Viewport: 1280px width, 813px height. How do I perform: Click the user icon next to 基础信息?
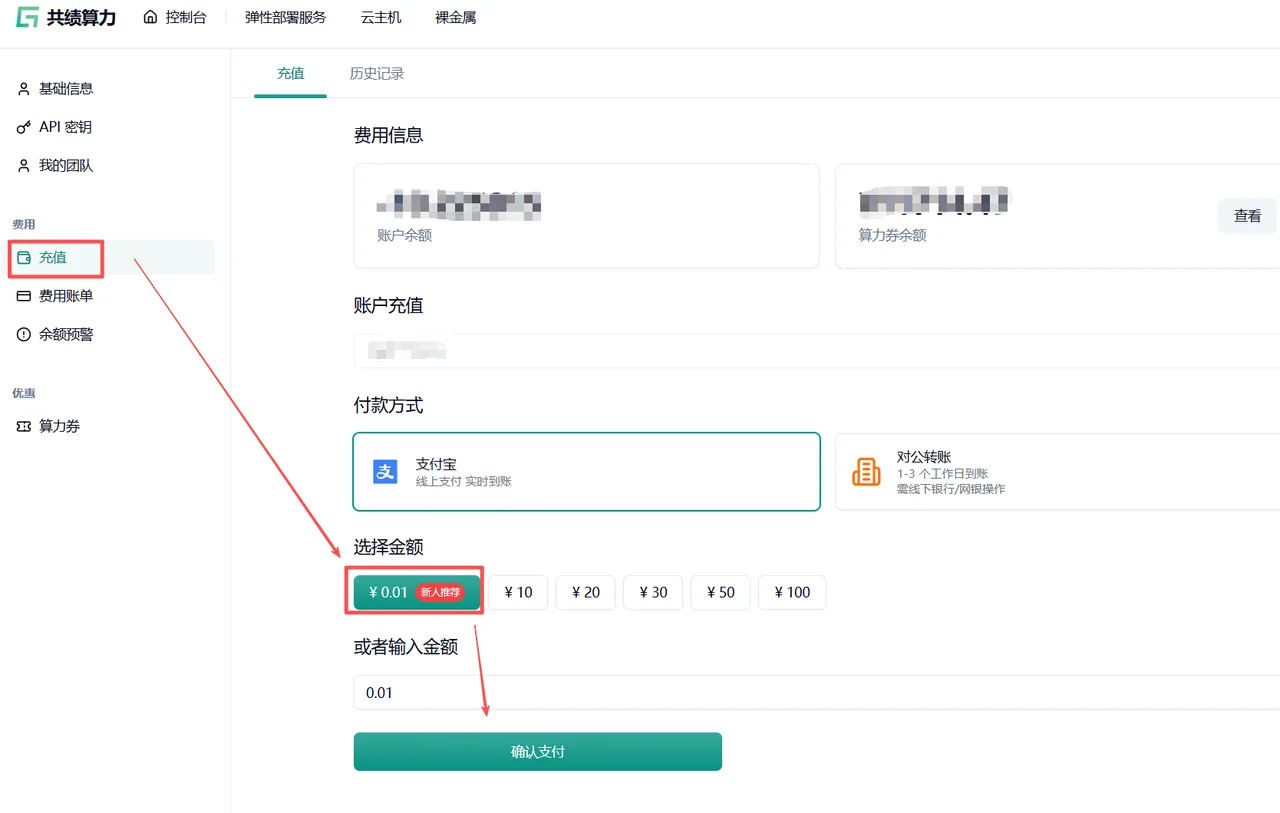[24, 89]
